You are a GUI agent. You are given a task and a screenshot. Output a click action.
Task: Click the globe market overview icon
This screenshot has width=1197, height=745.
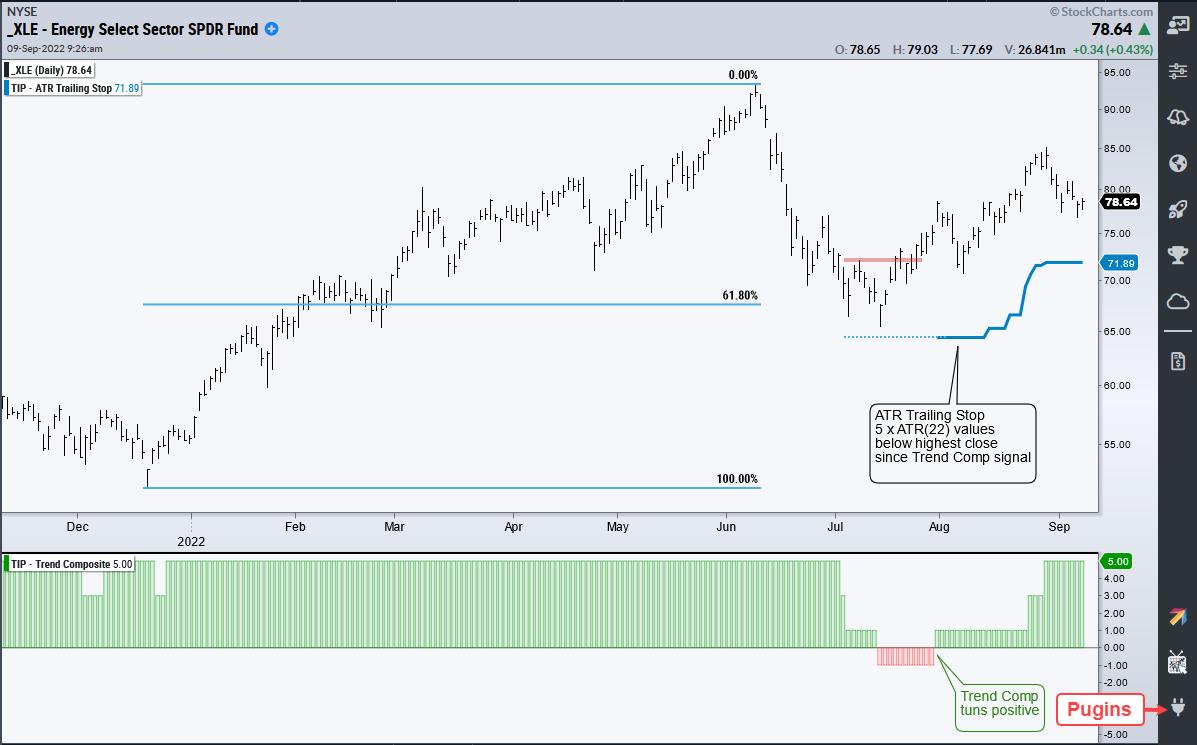1177,163
